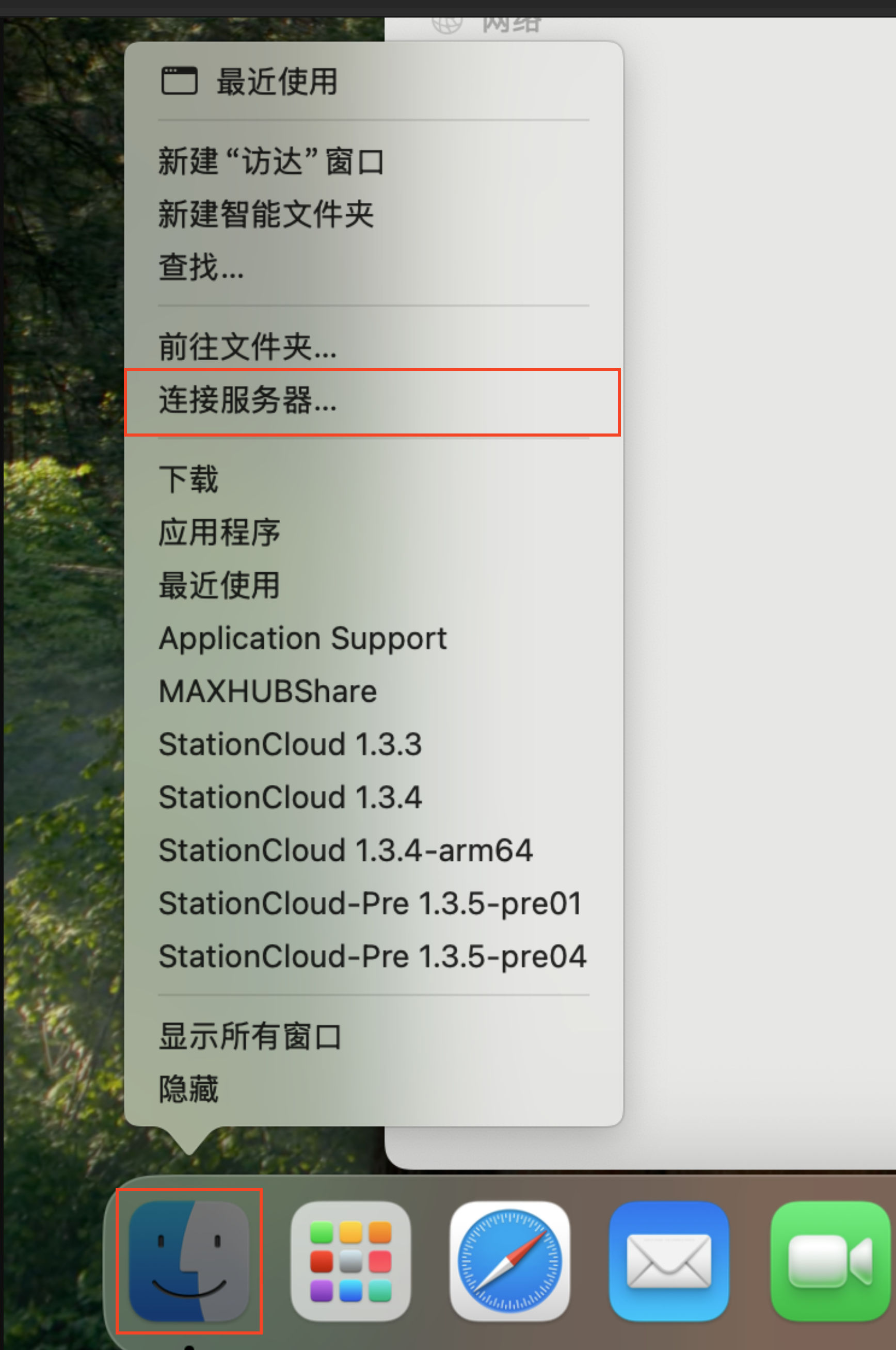Viewport: 896px width, 1350px height.
Task: Open the 下载 folder entry
Action: 188,479
